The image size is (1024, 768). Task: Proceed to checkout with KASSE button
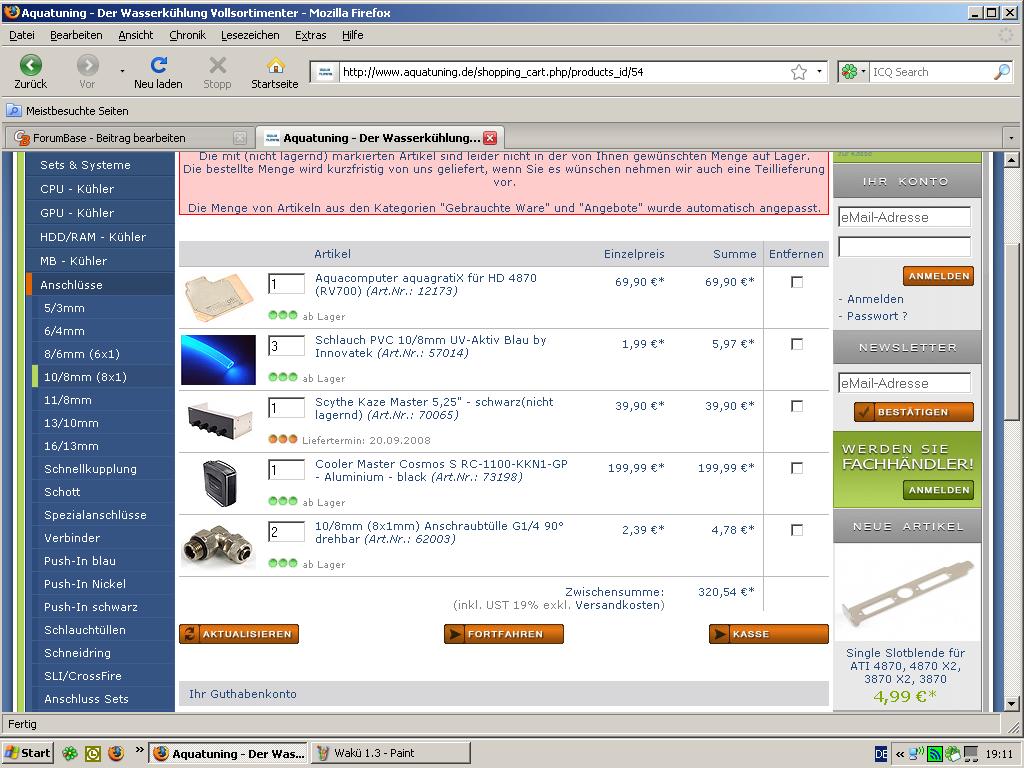click(769, 634)
